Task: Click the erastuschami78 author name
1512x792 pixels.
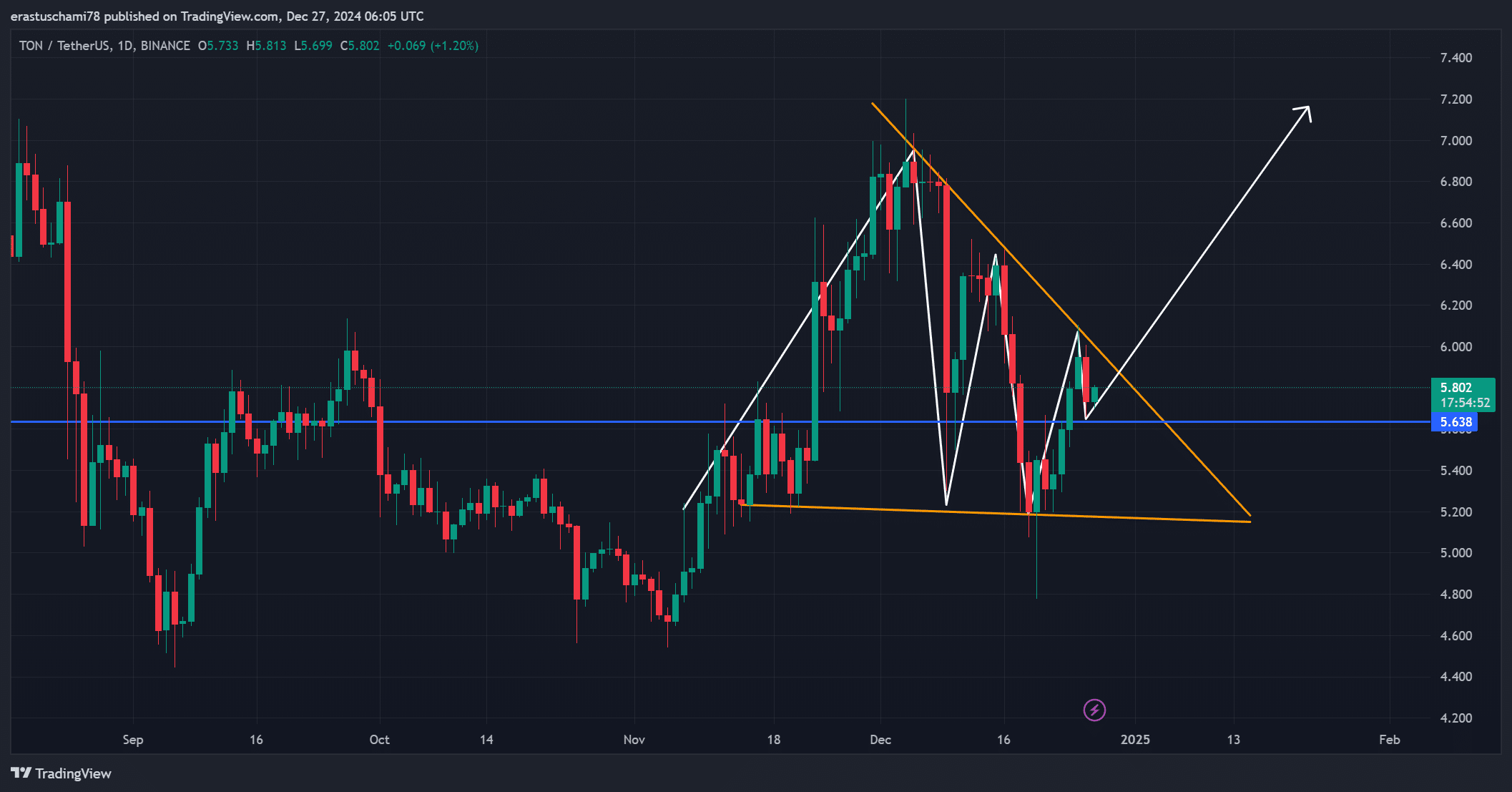Action: [55, 16]
